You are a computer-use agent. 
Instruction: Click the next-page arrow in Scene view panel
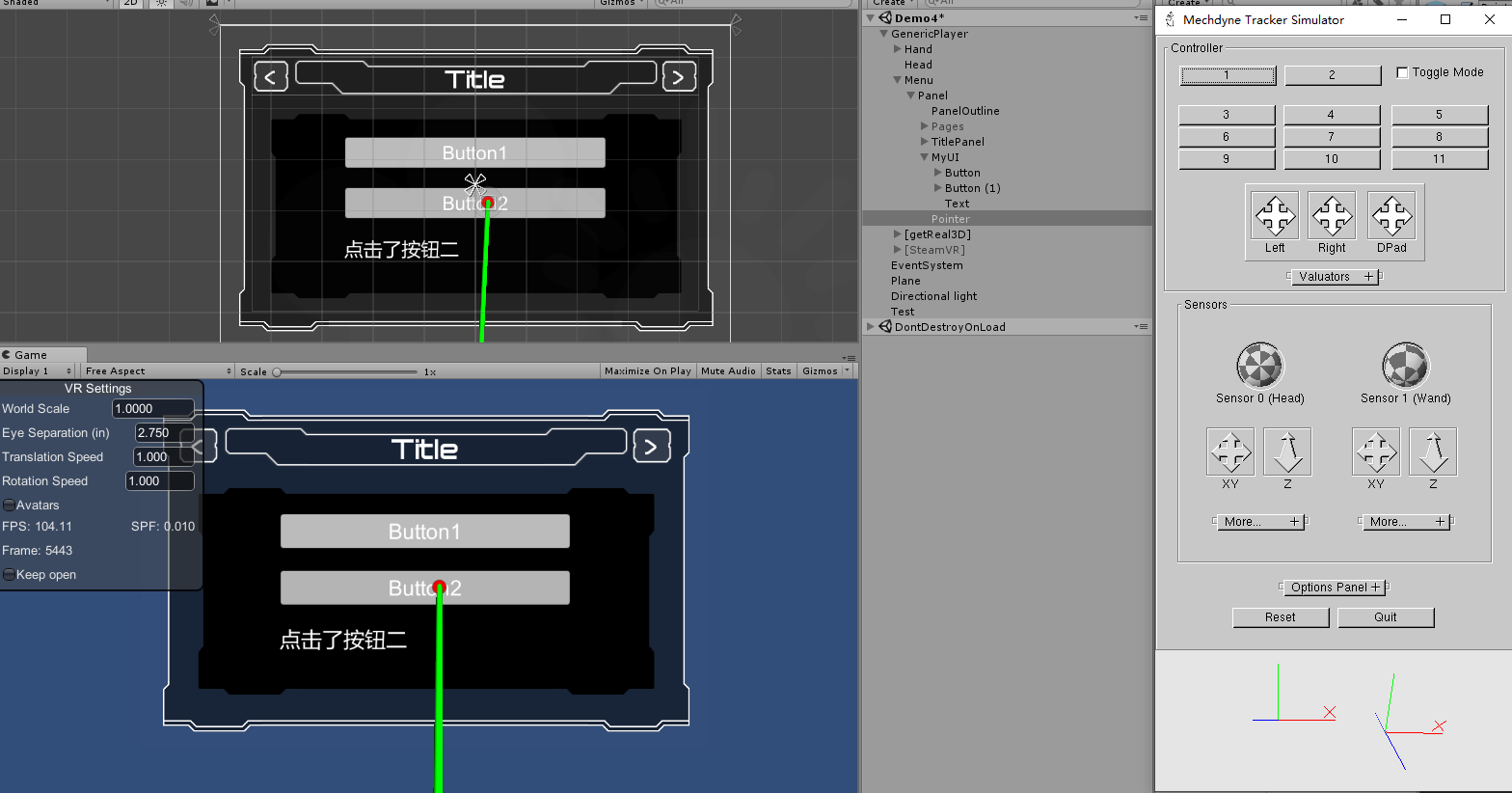coord(679,77)
